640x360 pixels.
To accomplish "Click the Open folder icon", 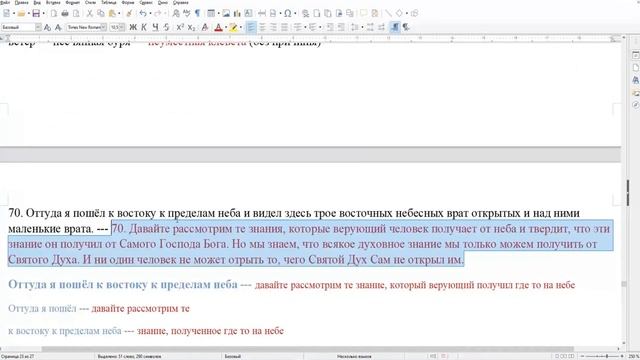I will click(x=21, y=13).
